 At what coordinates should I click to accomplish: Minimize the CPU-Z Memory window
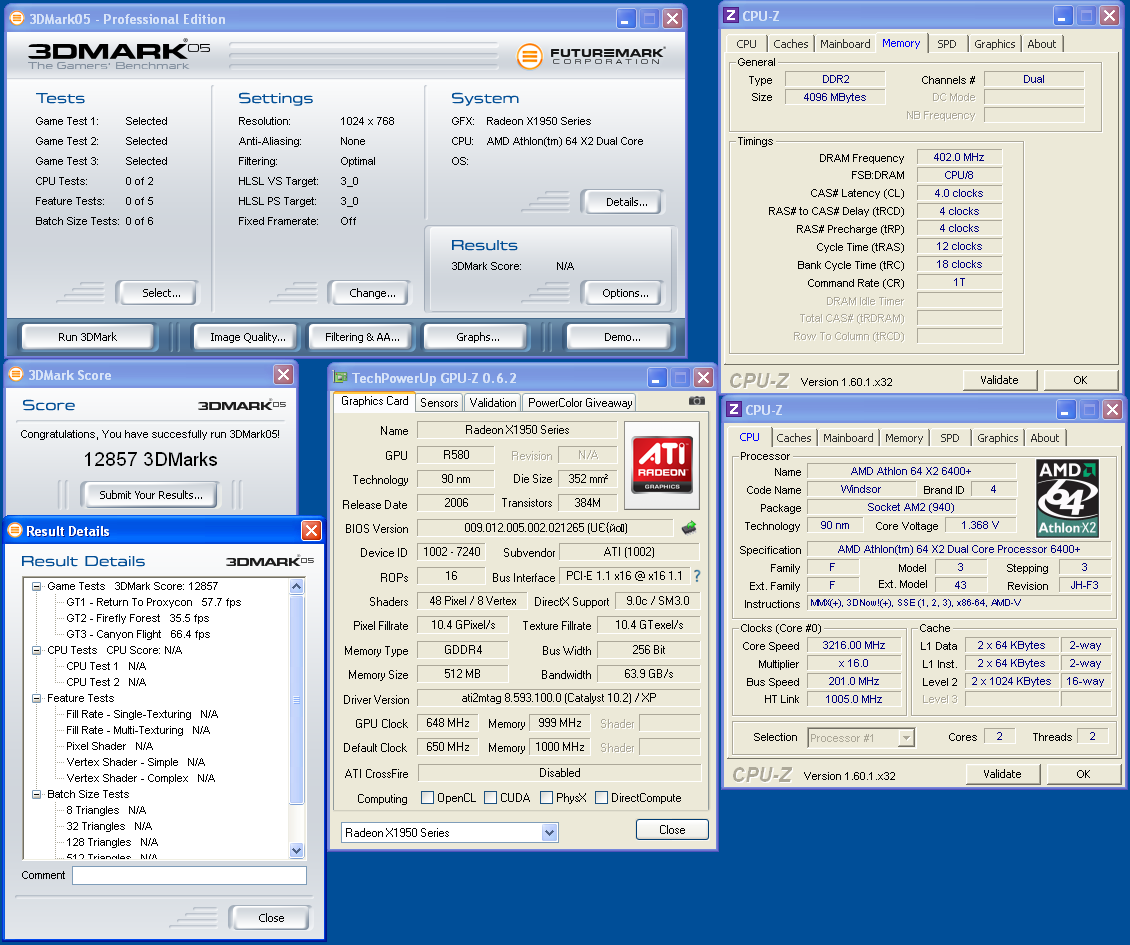pos(1062,15)
